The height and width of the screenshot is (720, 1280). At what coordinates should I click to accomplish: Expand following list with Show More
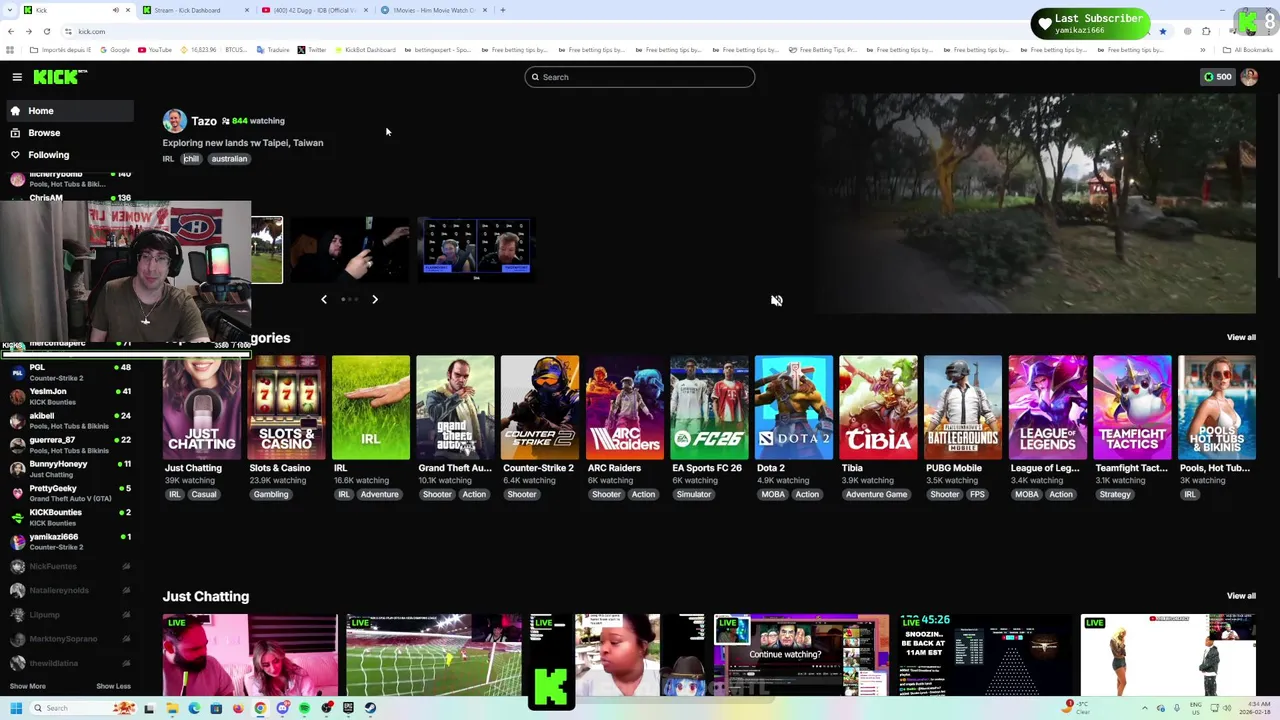pos(28,686)
